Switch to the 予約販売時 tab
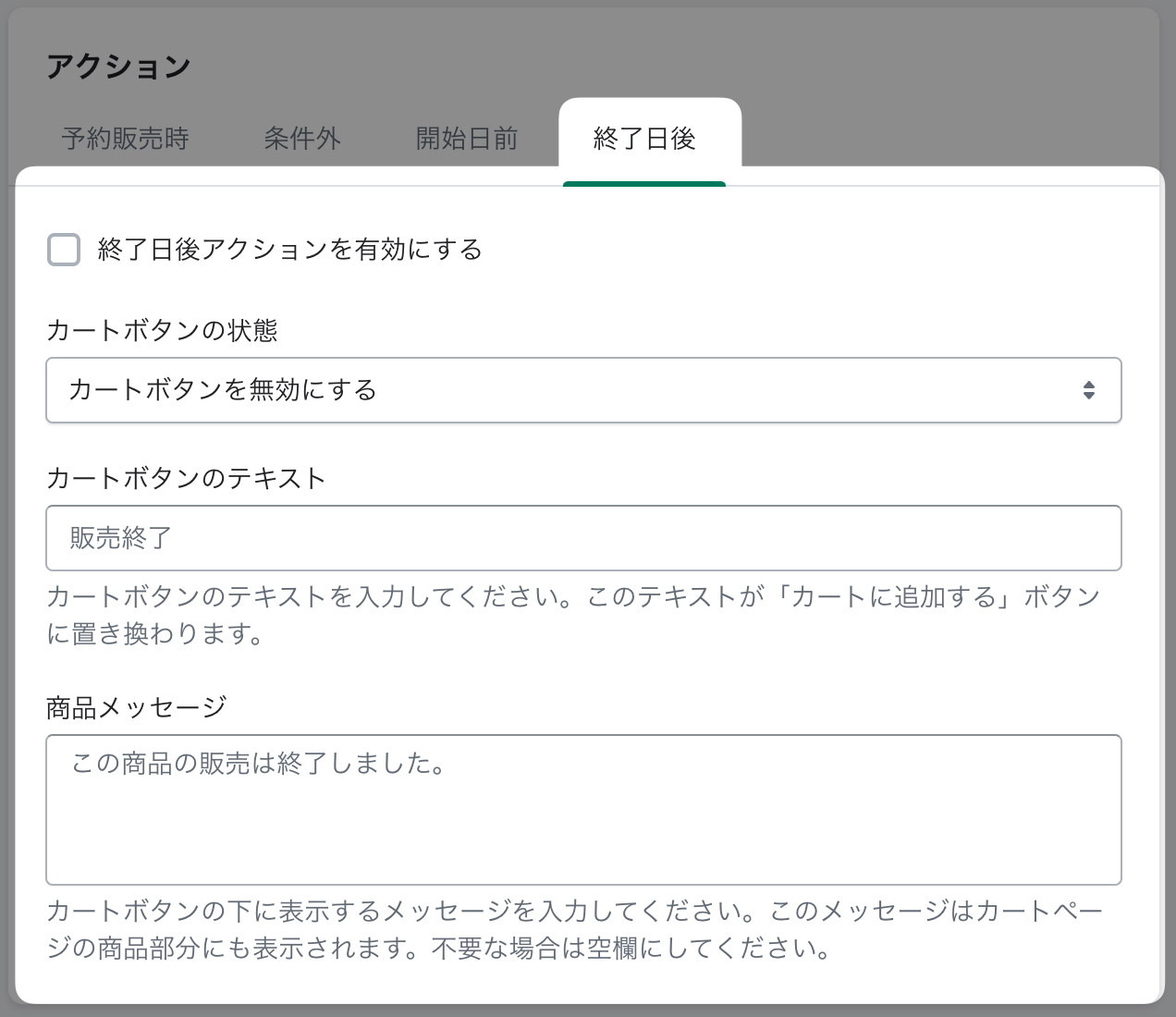This screenshot has width=1176, height=1017. click(125, 139)
